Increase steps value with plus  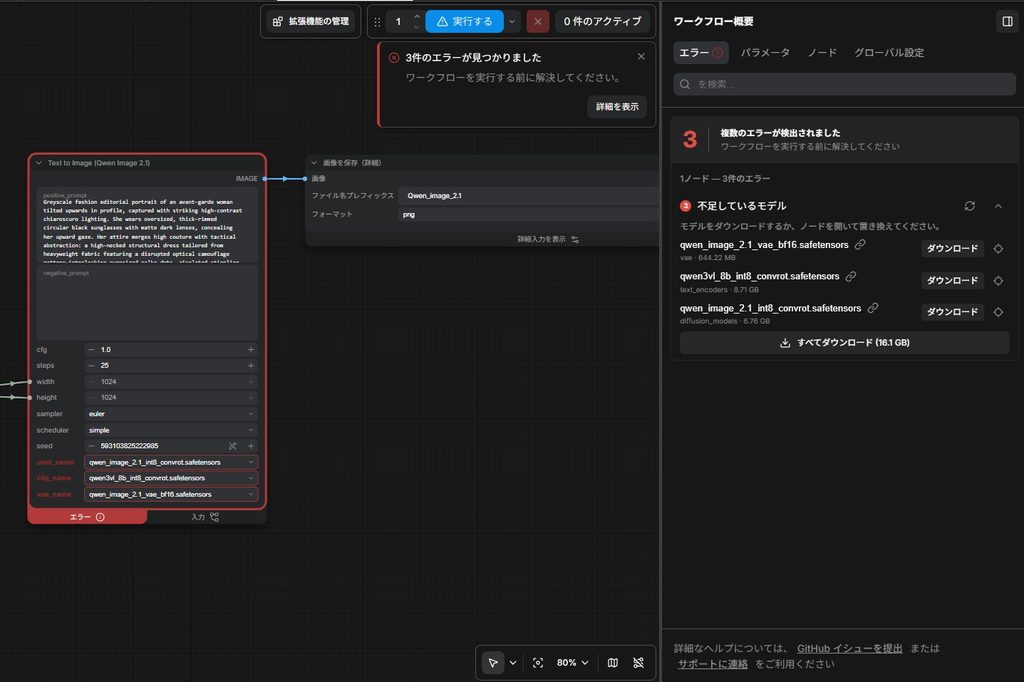click(x=251, y=365)
